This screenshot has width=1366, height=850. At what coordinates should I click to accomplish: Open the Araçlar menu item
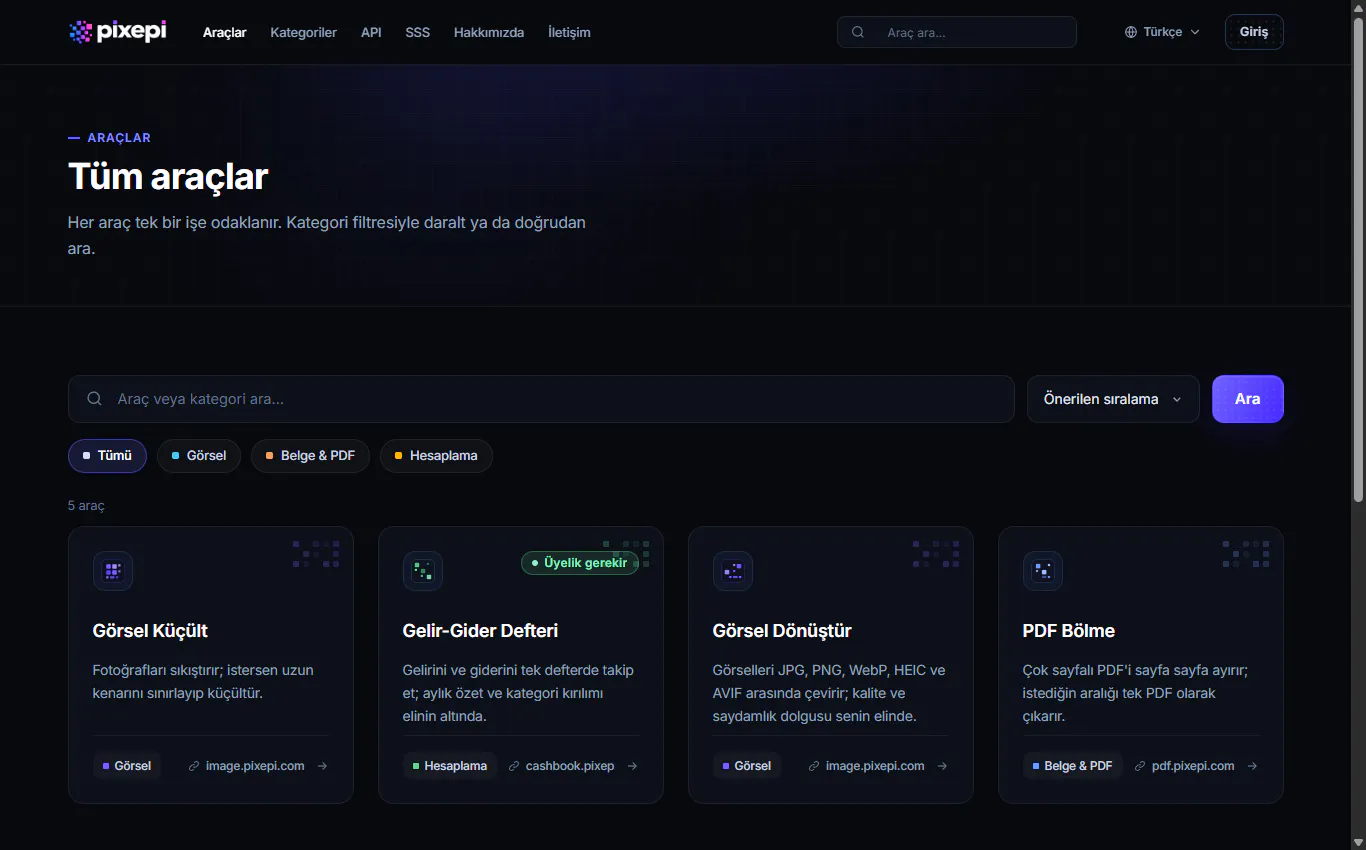click(x=225, y=32)
